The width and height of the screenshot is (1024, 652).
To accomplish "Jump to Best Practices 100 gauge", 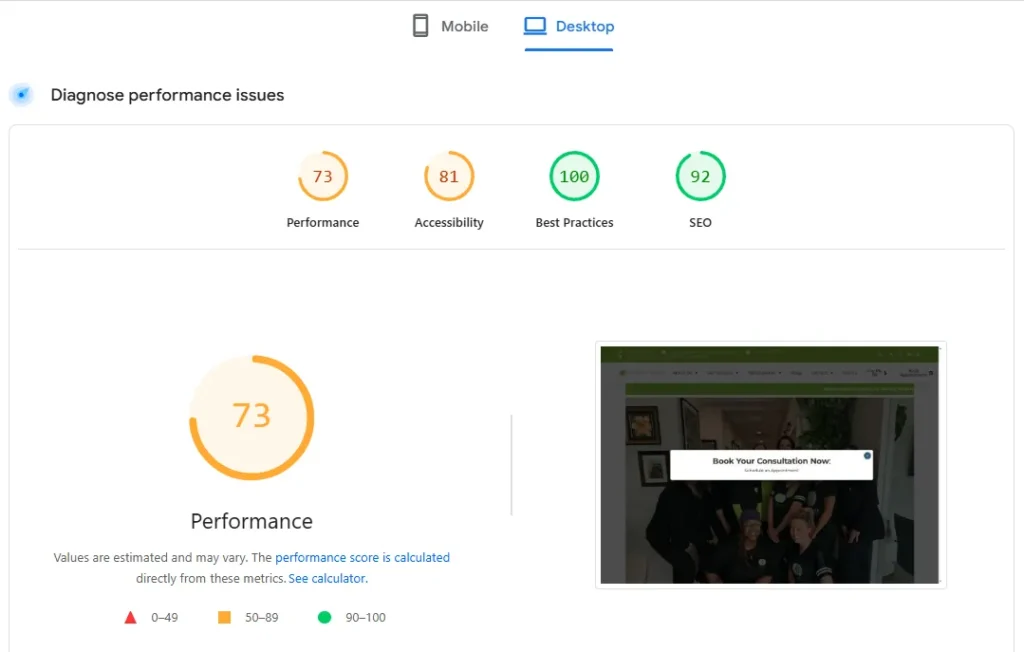I will 574,177.
